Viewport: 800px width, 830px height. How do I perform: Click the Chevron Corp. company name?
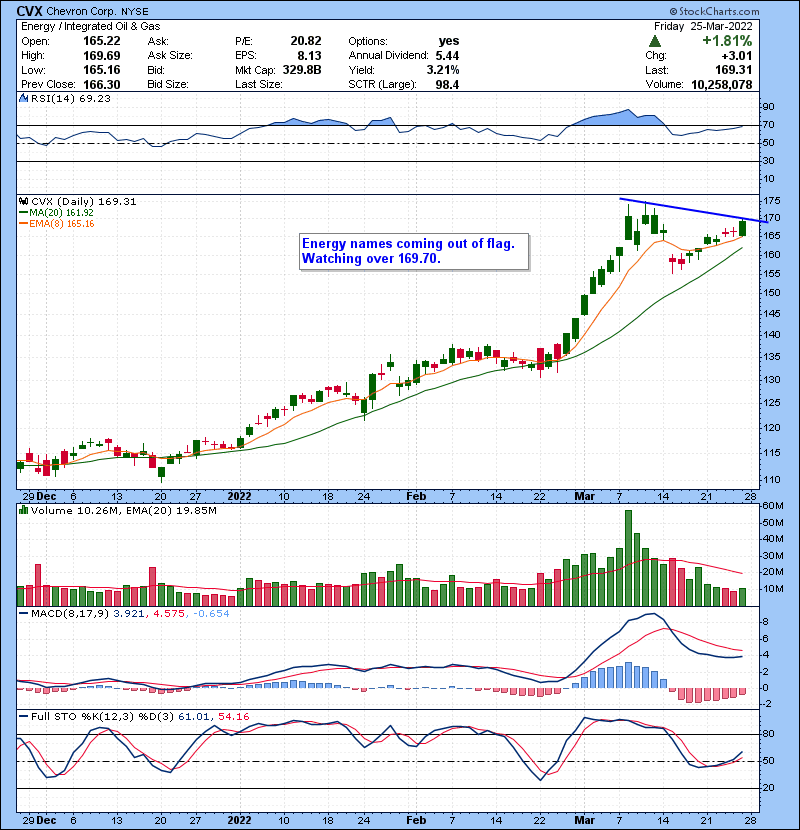tap(82, 11)
